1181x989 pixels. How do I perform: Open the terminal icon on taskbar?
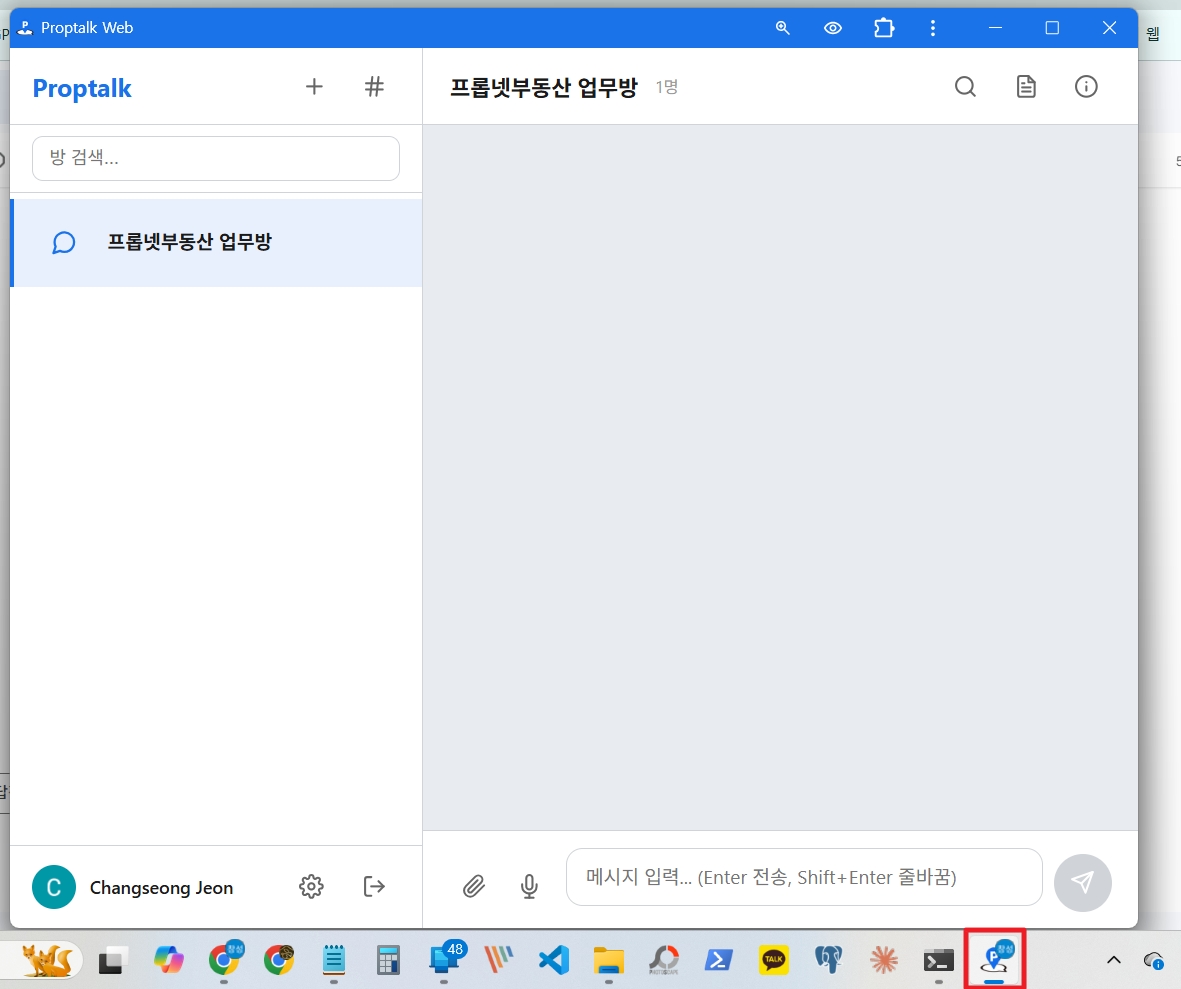coord(939,960)
